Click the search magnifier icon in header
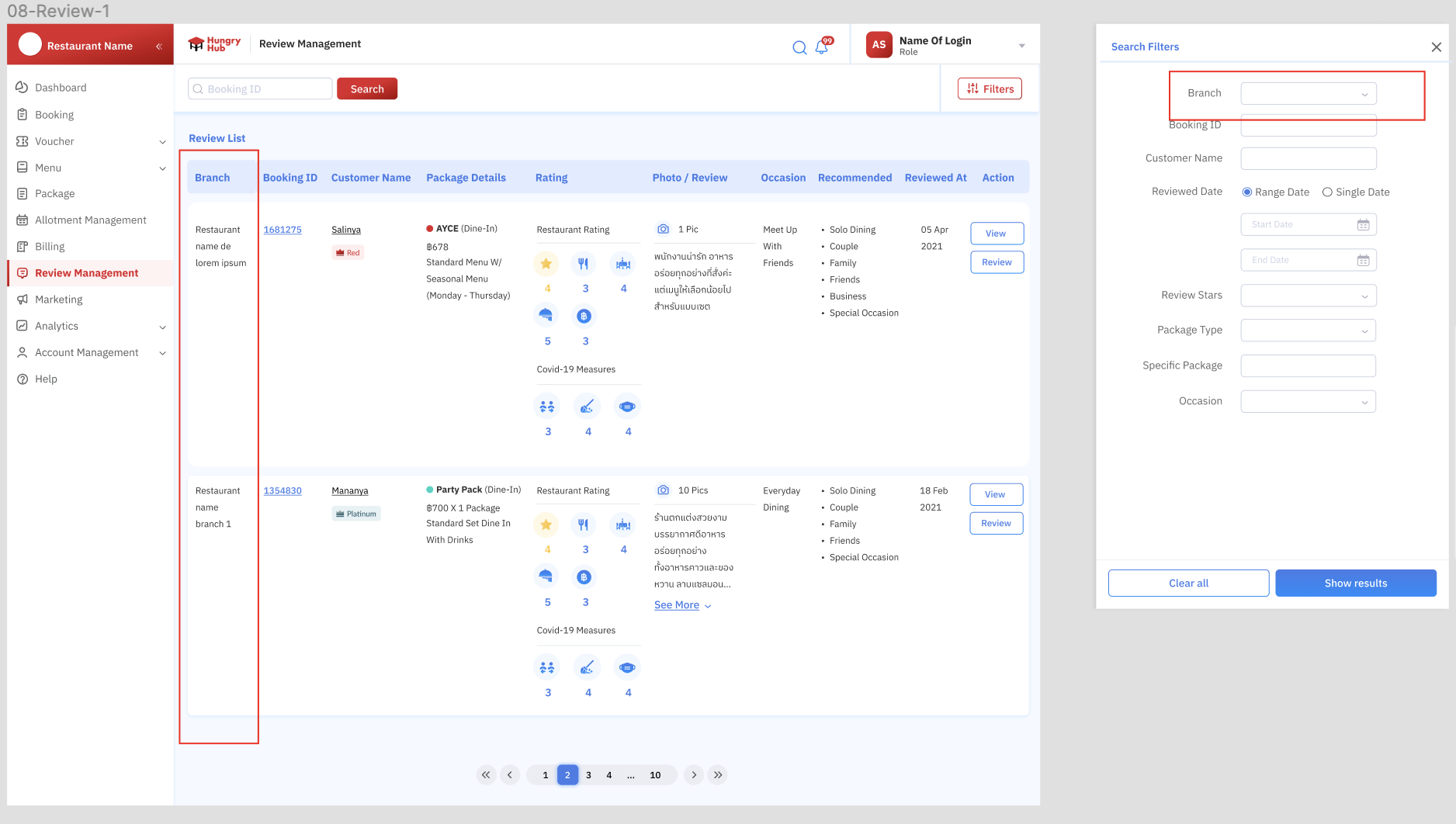This screenshot has width=1456, height=824. (x=799, y=47)
